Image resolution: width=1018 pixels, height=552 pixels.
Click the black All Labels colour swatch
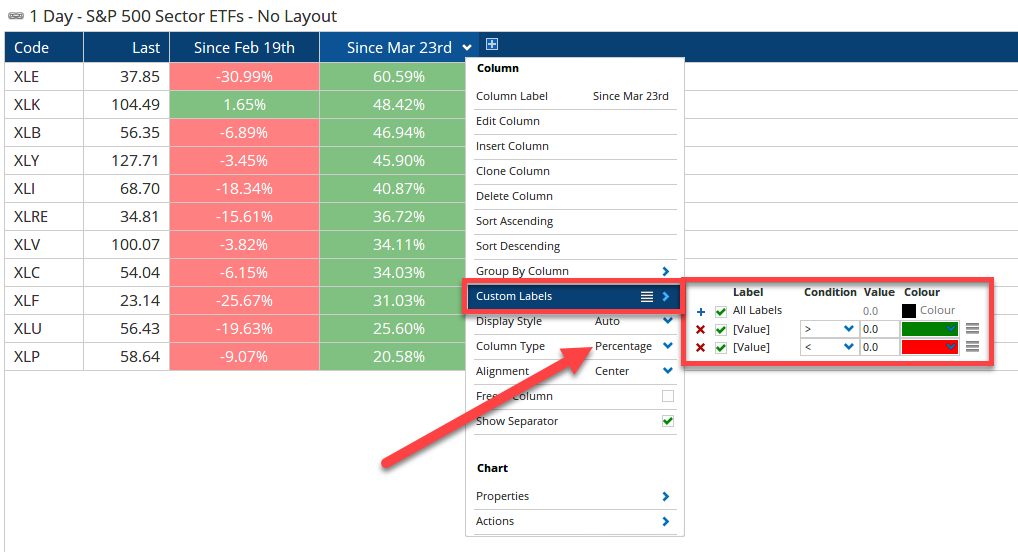[x=909, y=311]
